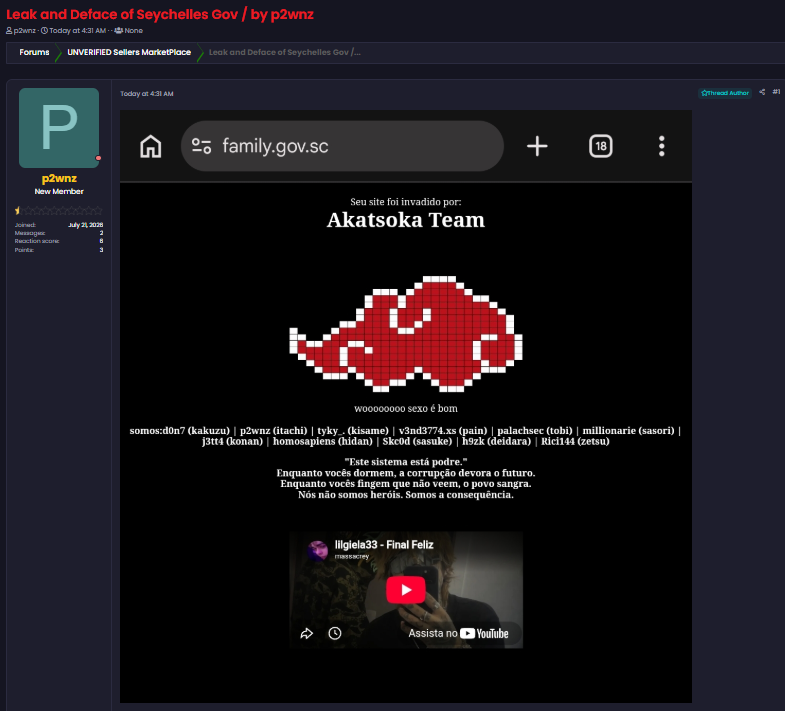Click the Assista no YouTube link

[x=458, y=633]
